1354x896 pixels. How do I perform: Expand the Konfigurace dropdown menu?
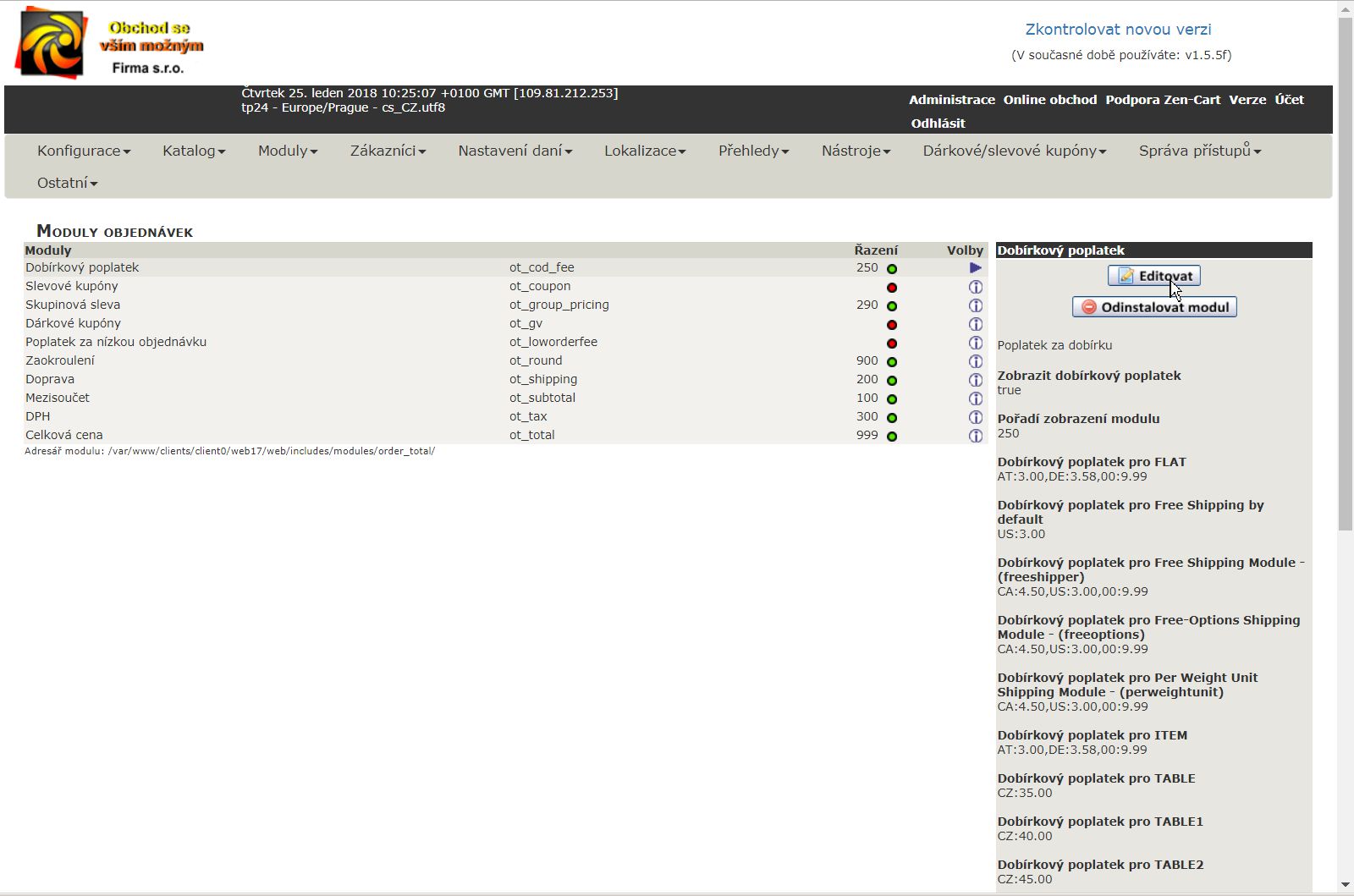point(83,151)
